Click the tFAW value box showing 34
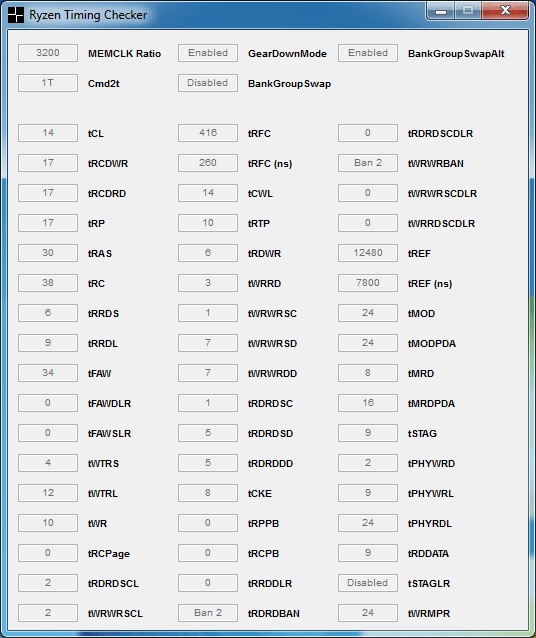 click(48, 373)
